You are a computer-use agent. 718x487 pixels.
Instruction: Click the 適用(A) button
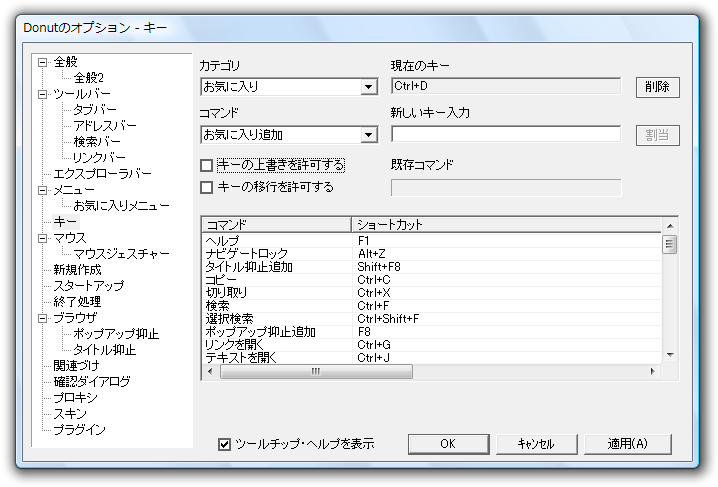(628, 444)
